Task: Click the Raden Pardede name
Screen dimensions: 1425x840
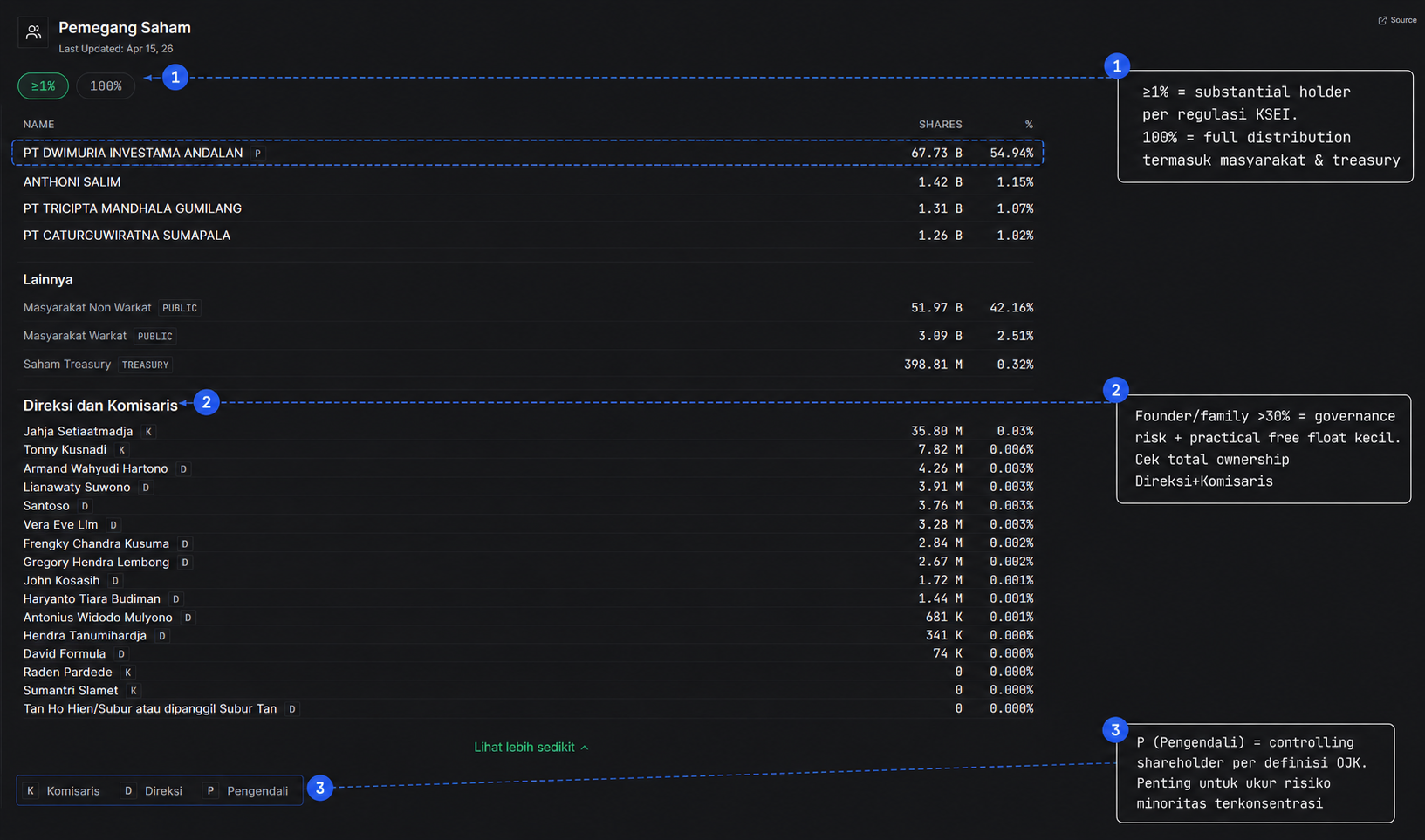Action: click(x=67, y=672)
